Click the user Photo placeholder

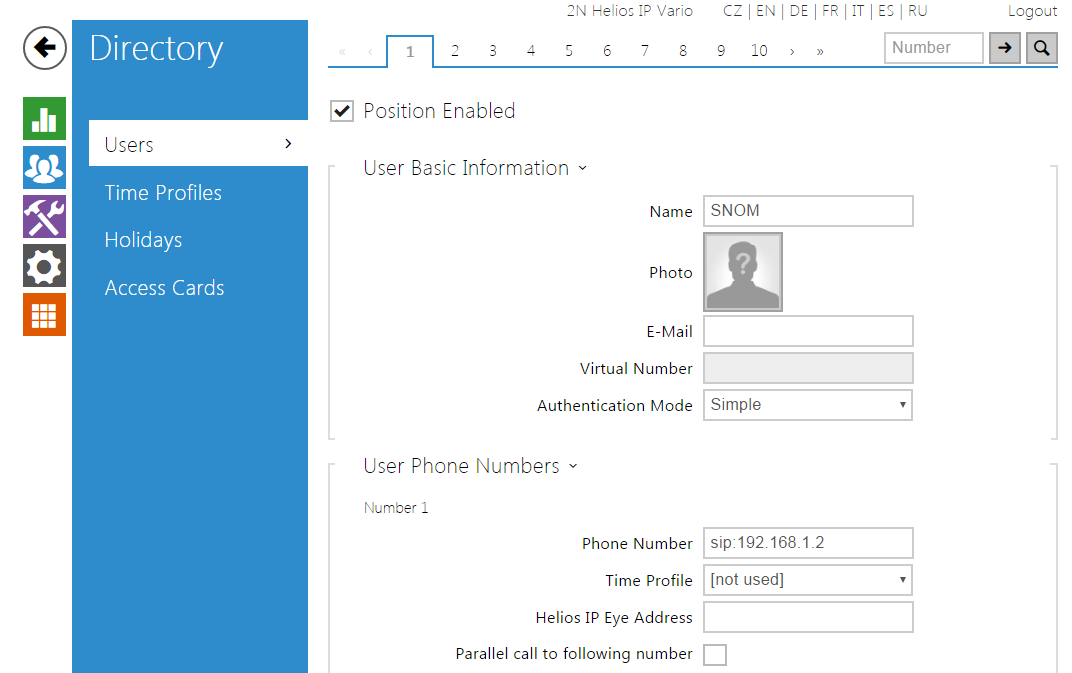click(x=743, y=272)
